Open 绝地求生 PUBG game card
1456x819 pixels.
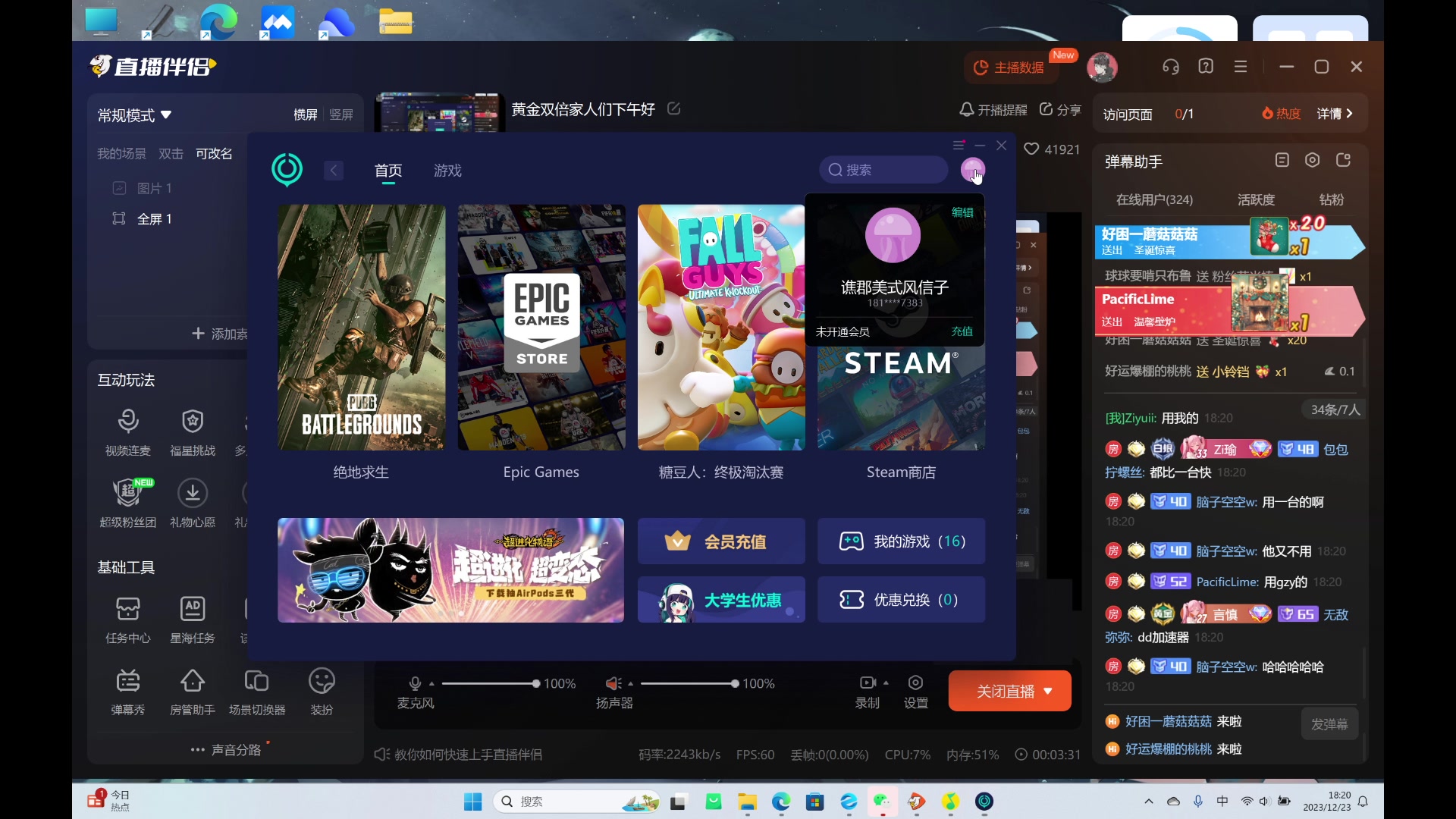[361, 328]
